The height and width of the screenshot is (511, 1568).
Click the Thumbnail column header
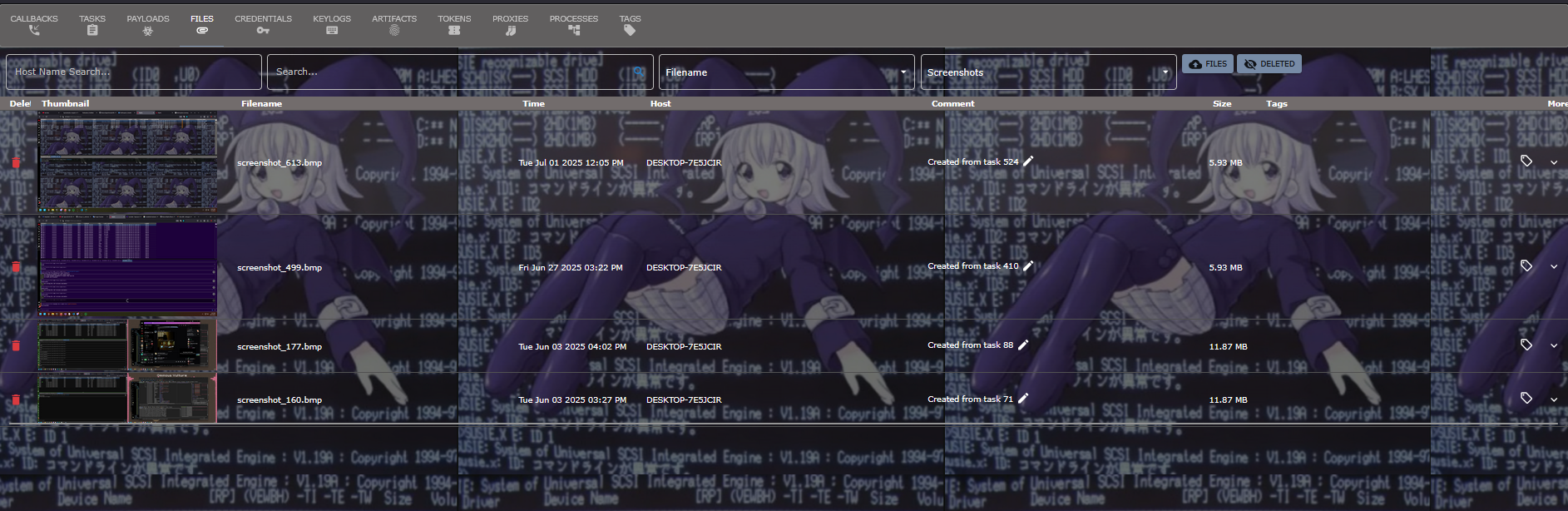(65, 104)
